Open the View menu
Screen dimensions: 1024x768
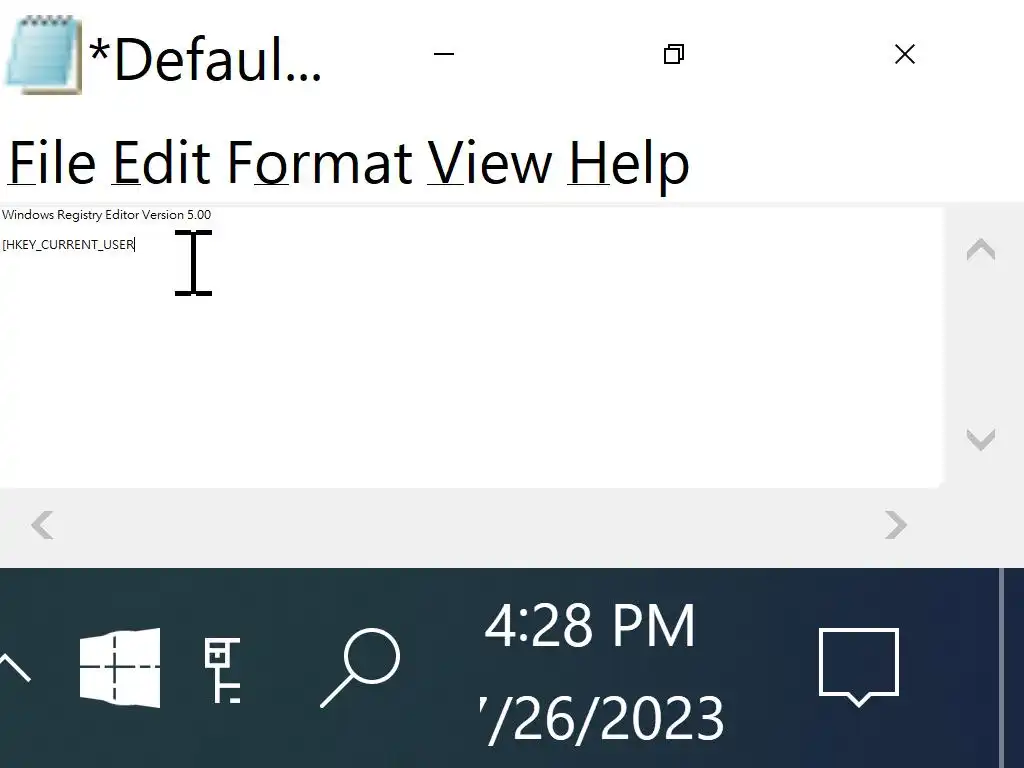point(490,163)
